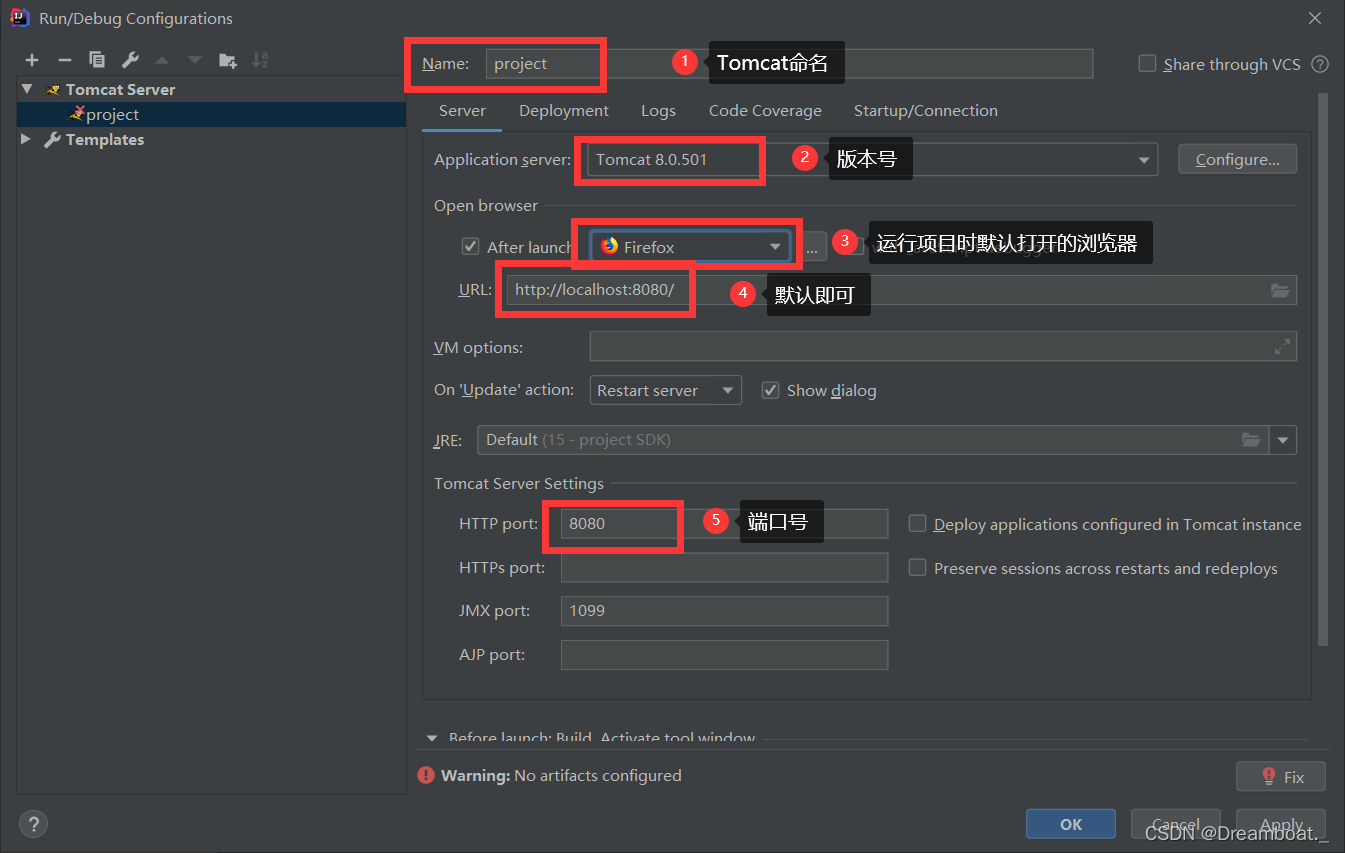The image size is (1345, 853).
Task: Collapse the Tomcat Server tree node
Action: (x=27, y=89)
